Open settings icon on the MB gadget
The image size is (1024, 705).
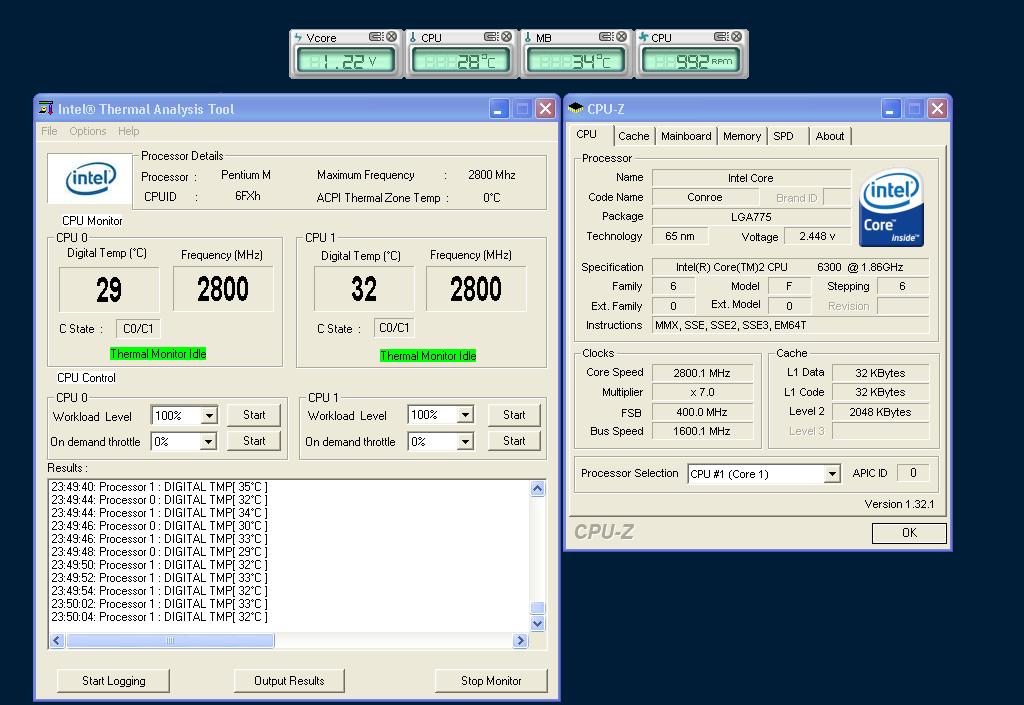coord(606,37)
